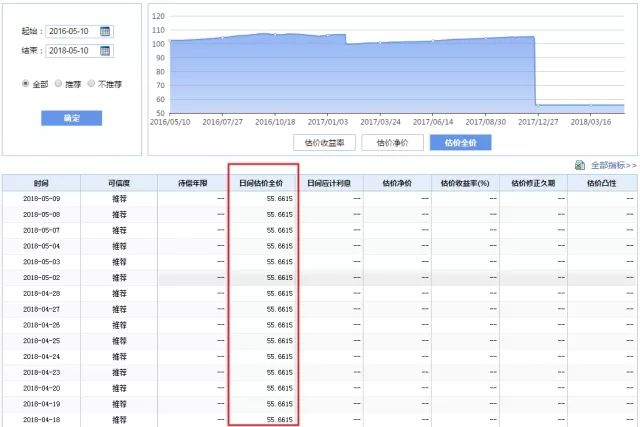Viewport: 640px width, 427px height.
Task: Click chart x-axis label 2016/05/10
Action: pyautogui.click(x=170, y=122)
